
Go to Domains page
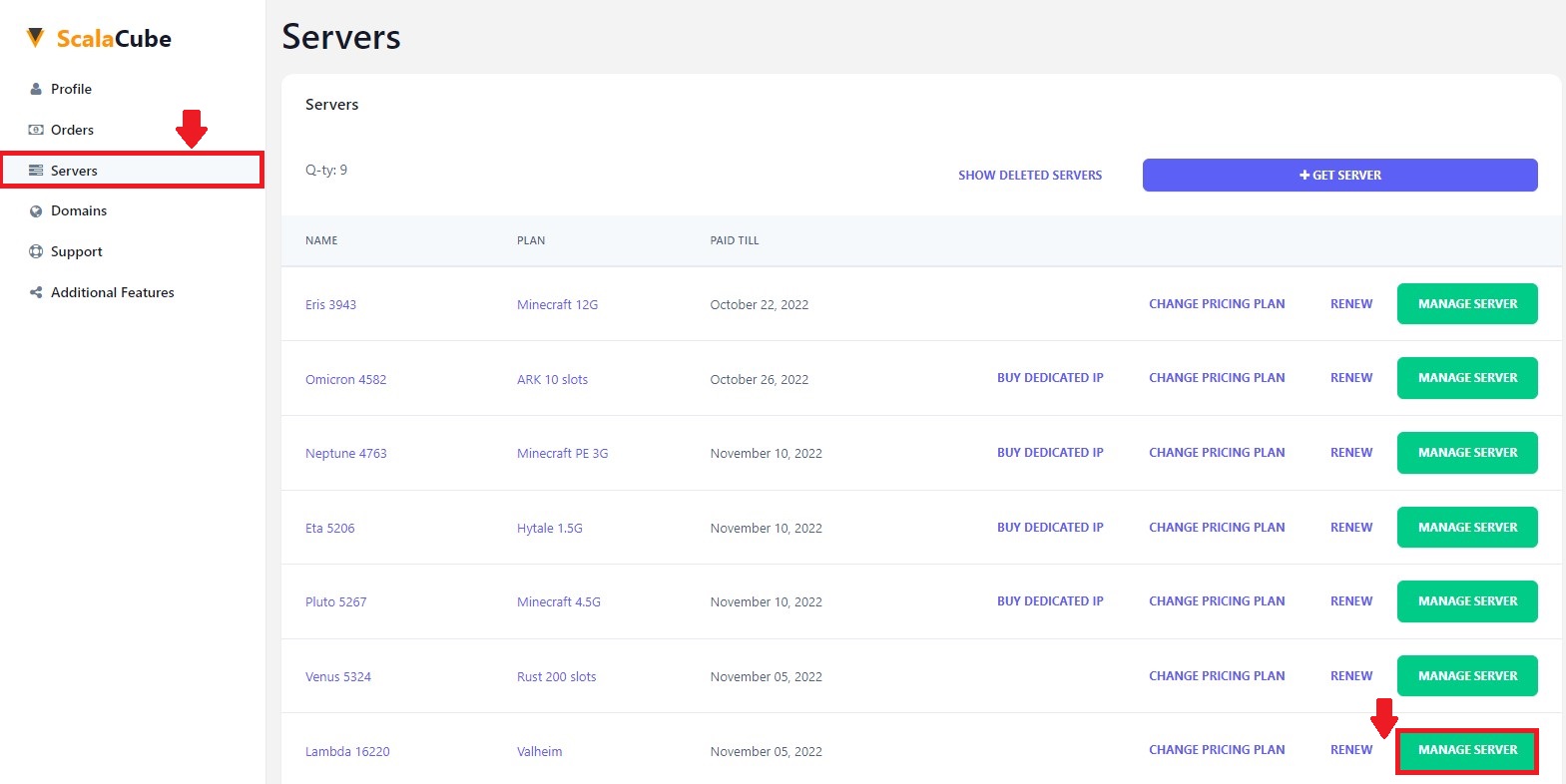point(79,210)
